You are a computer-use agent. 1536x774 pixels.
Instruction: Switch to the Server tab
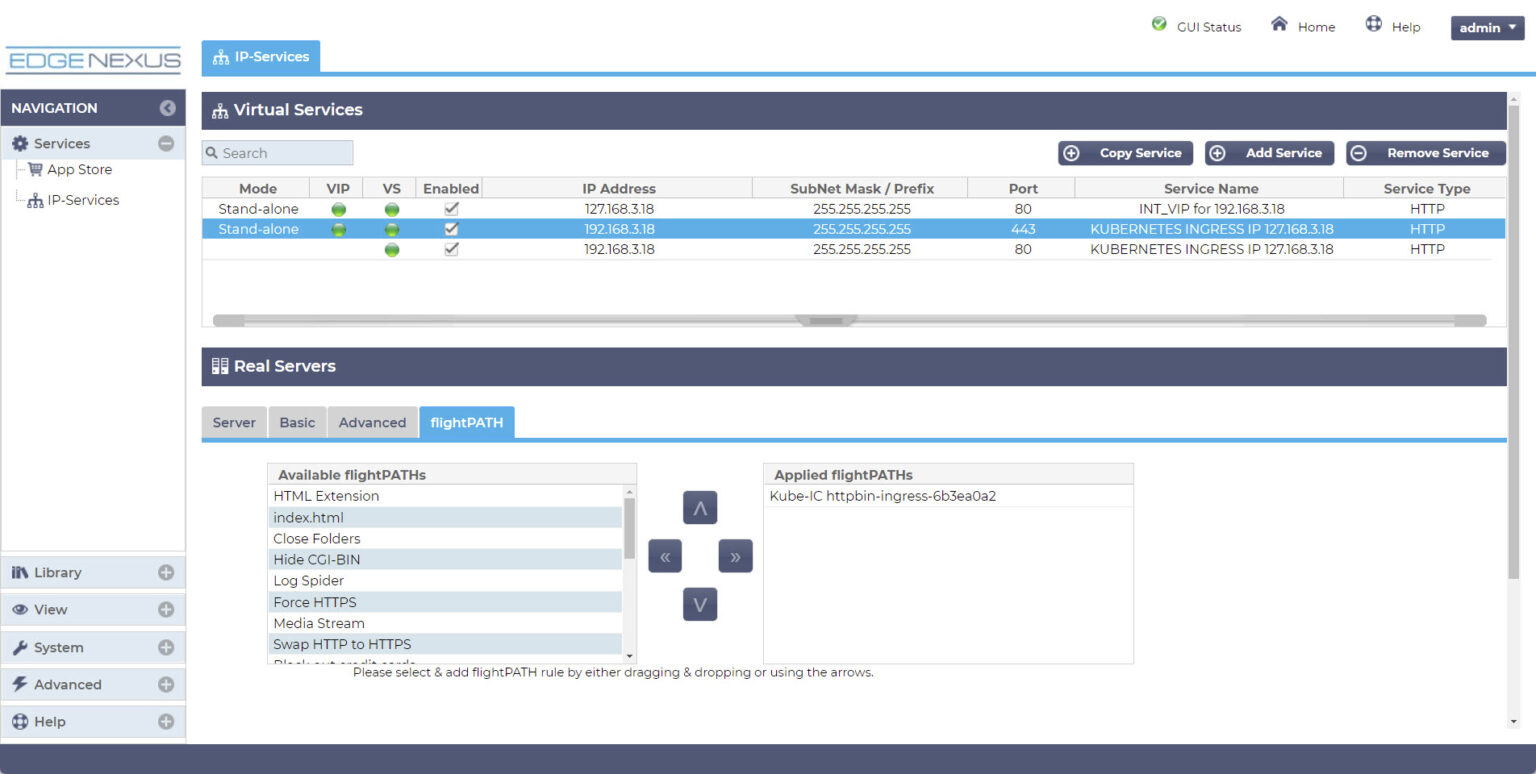tap(234, 422)
